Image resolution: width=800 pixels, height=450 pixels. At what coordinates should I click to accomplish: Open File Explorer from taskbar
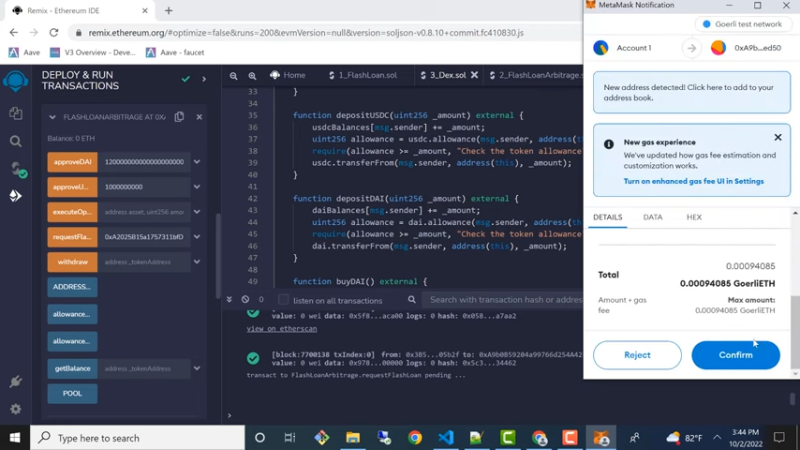[353, 438]
